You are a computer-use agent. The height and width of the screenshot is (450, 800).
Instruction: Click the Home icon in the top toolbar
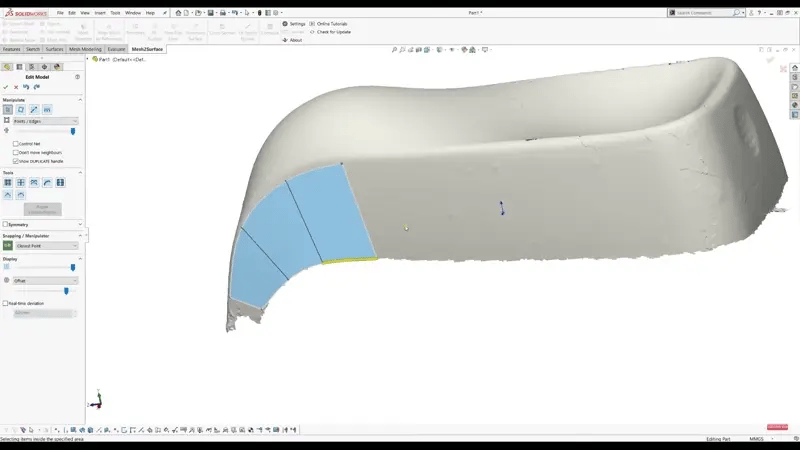coord(178,13)
